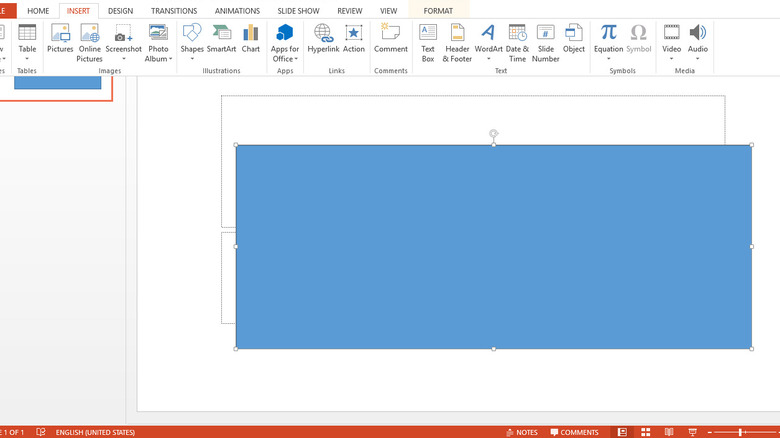Click English (United States) language button
The image size is (780, 438).
[x=95, y=432]
